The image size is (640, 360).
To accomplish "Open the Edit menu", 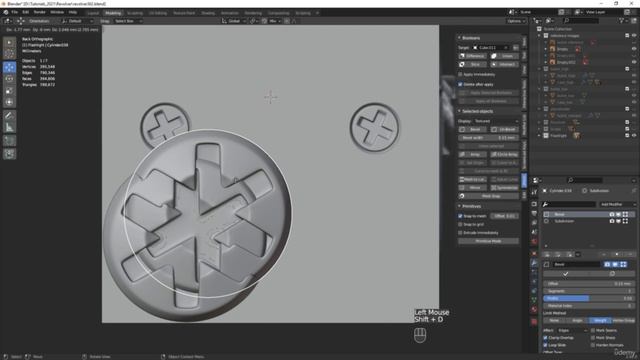I will coord(25,12).
